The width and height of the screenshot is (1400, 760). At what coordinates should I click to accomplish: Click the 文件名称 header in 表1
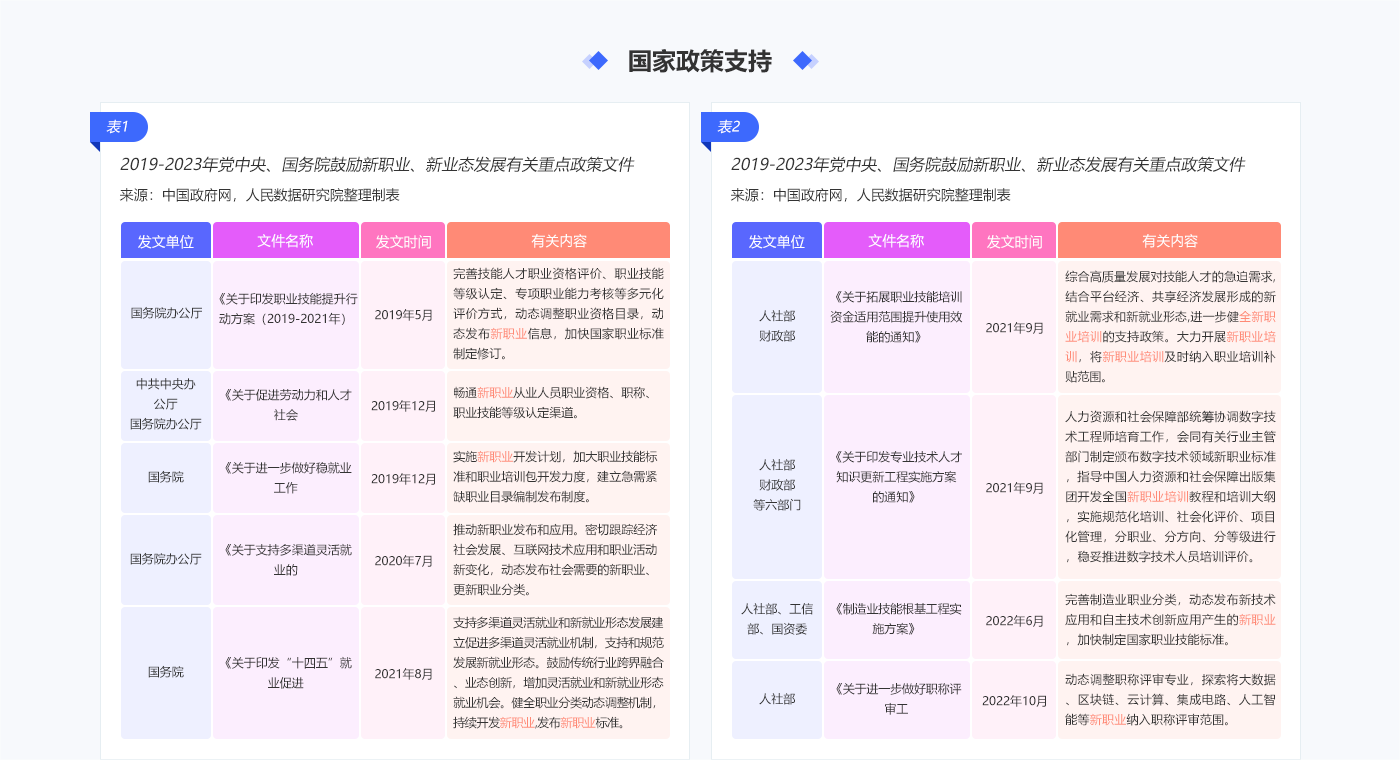[x=286, y=240]
